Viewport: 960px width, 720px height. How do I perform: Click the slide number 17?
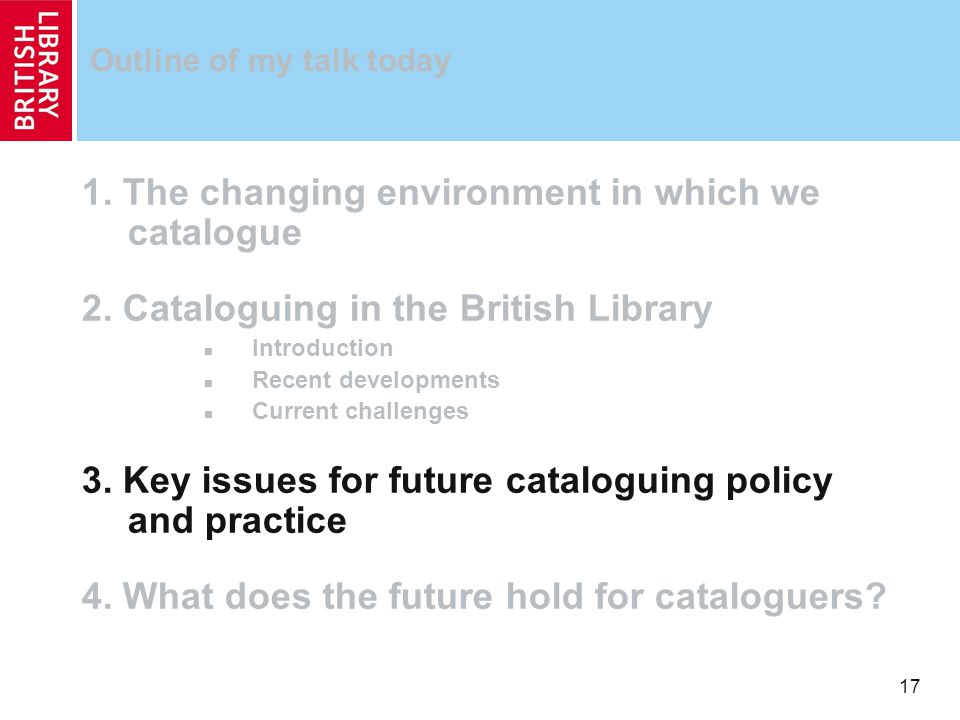pyautogui.click(x=910, y=686)
